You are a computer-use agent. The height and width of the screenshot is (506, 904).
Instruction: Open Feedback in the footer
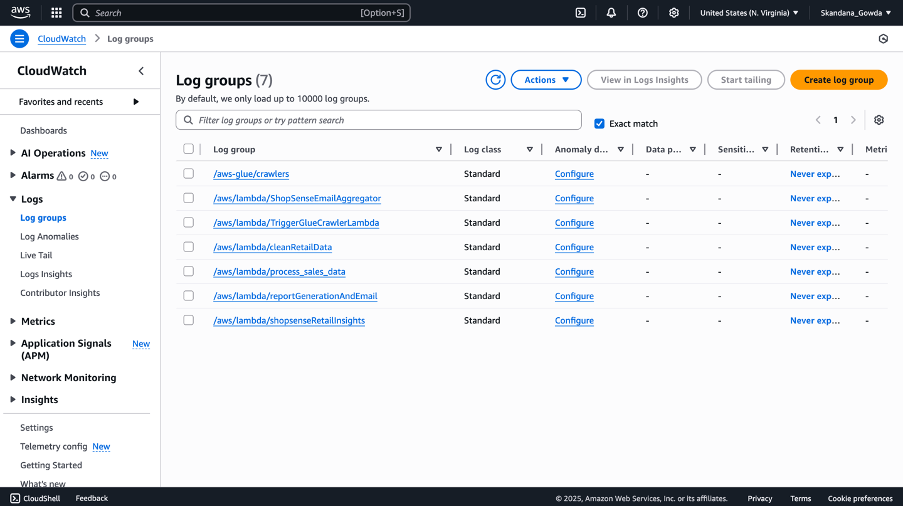(x=92, y=499)
